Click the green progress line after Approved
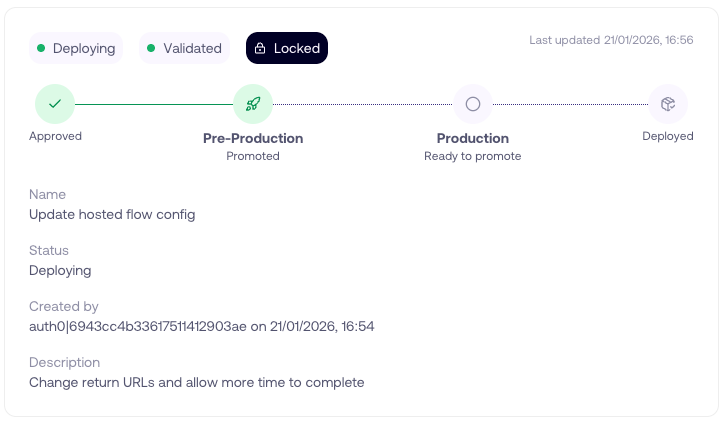 click(154, 103)
